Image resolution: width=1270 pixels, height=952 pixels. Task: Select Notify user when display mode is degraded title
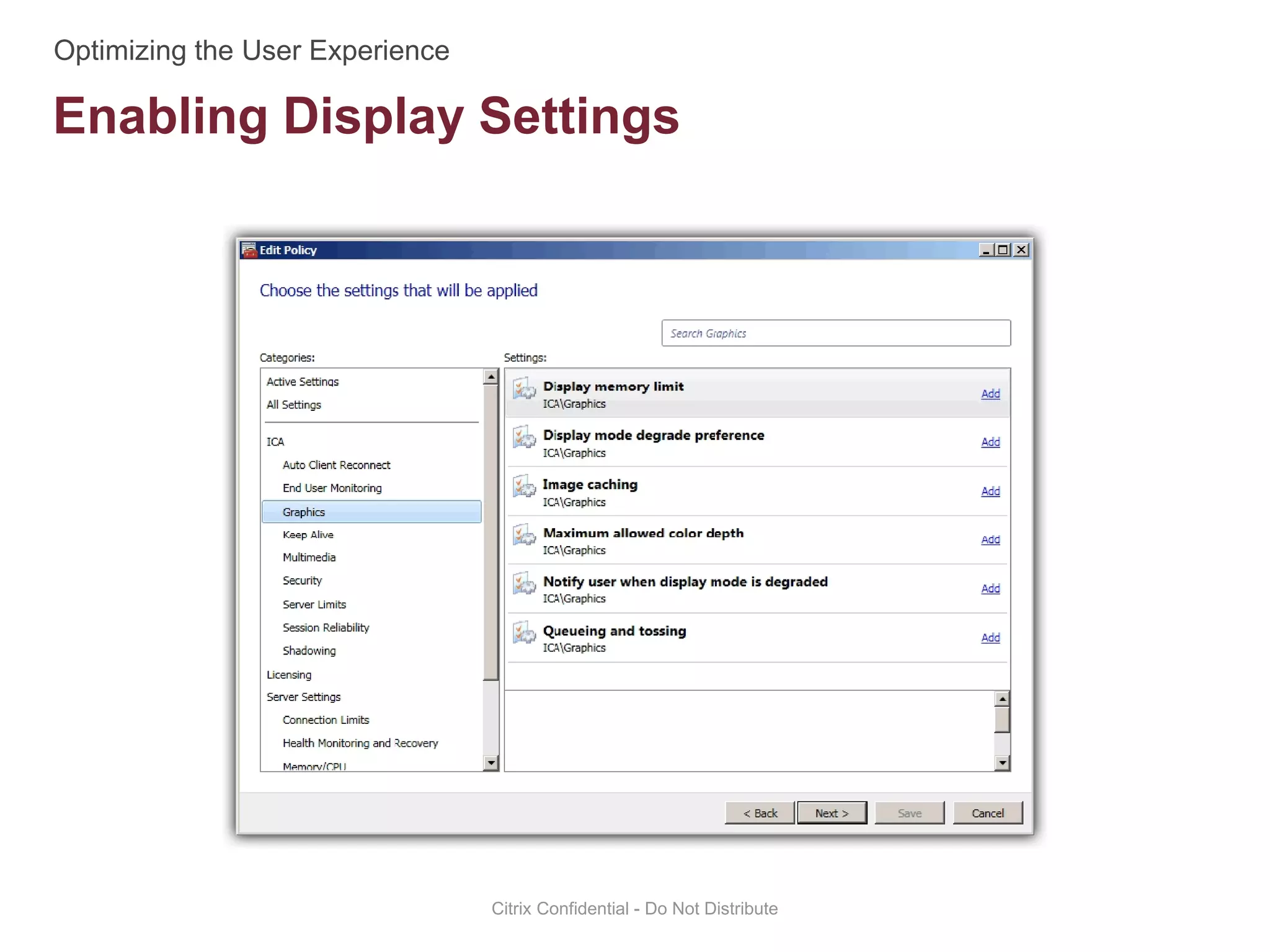[685, 582]
